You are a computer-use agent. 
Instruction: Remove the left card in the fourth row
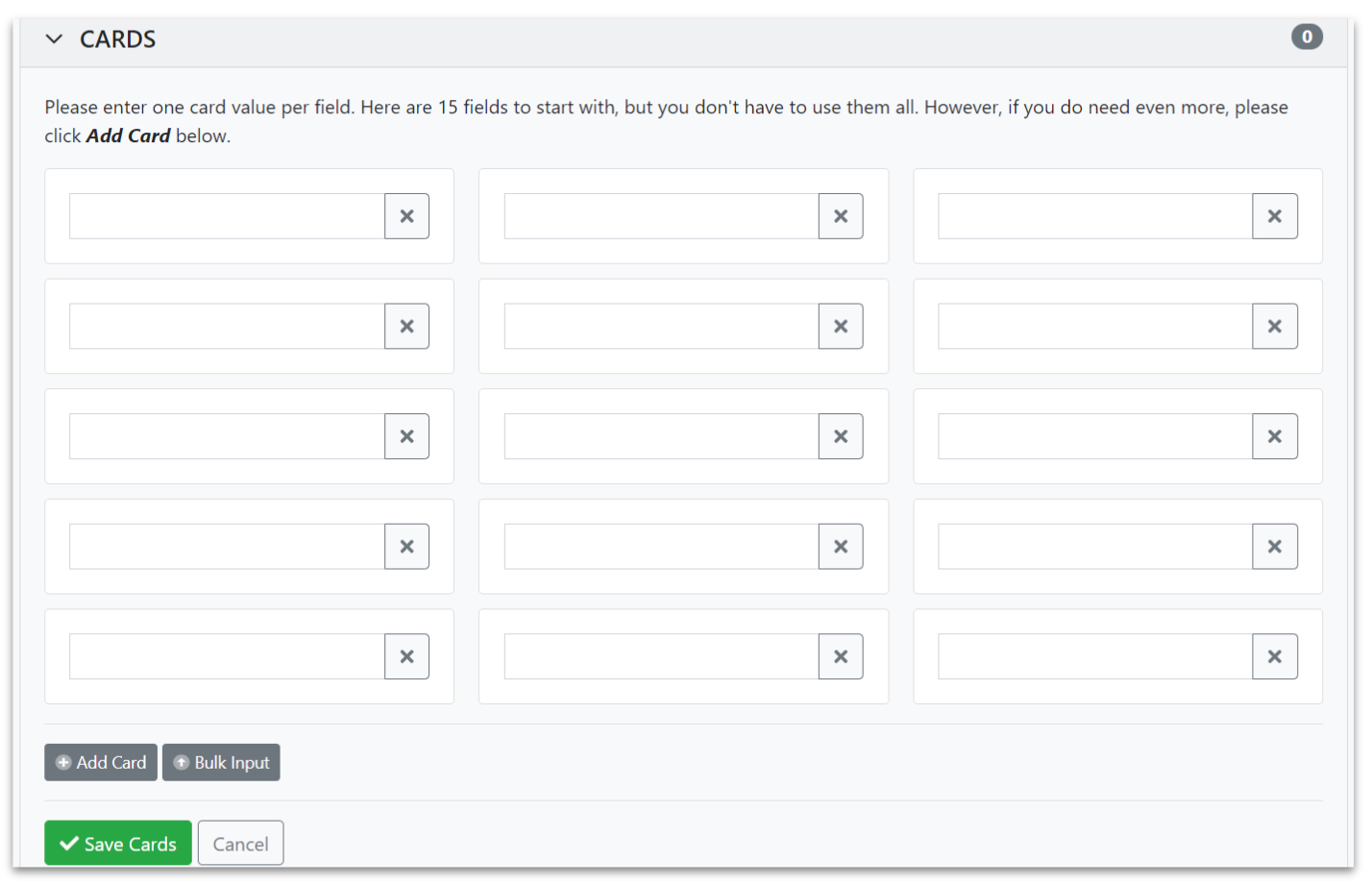click(406, 547)
